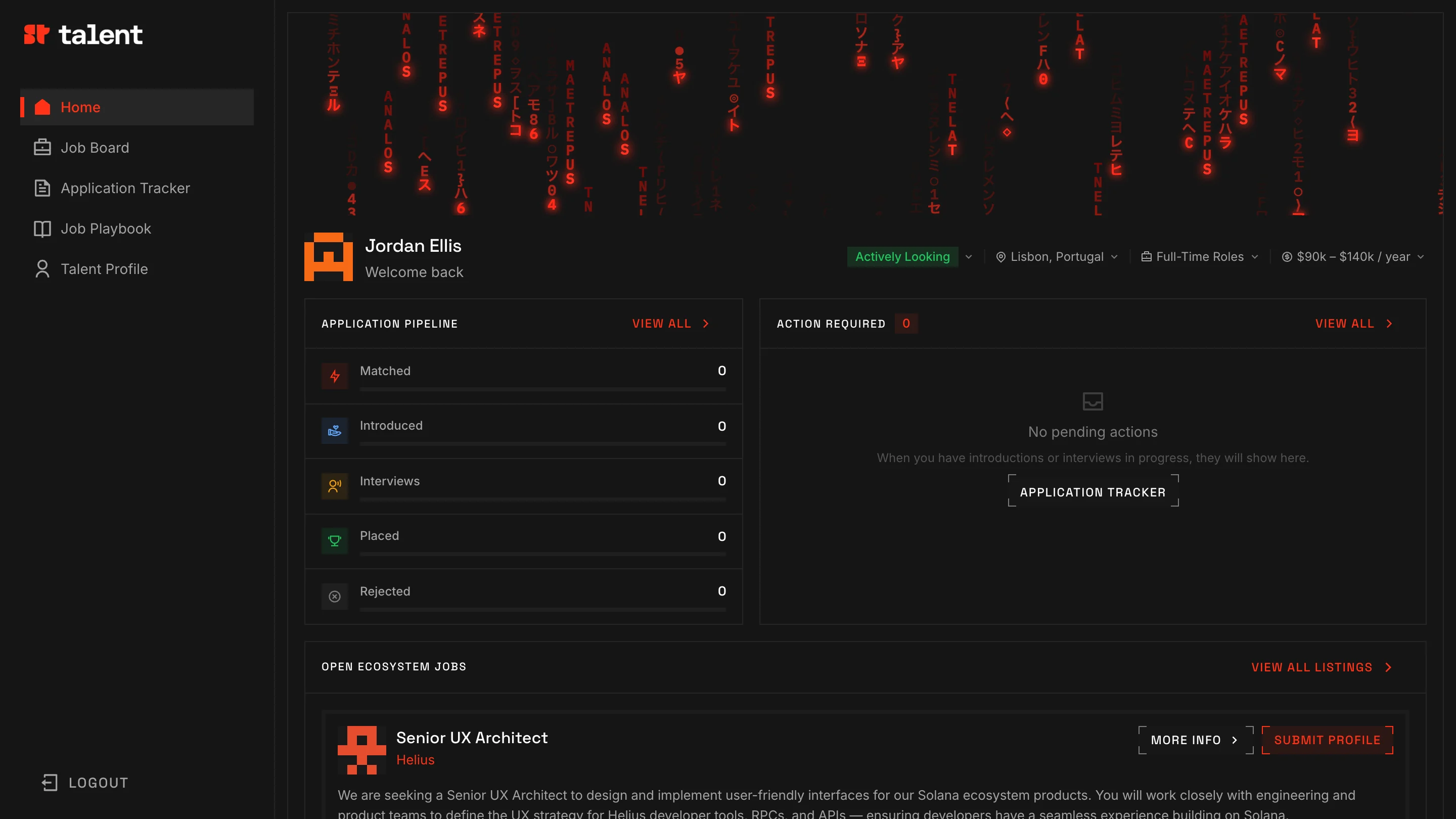Click the location pin icon

click(1000, 257)
